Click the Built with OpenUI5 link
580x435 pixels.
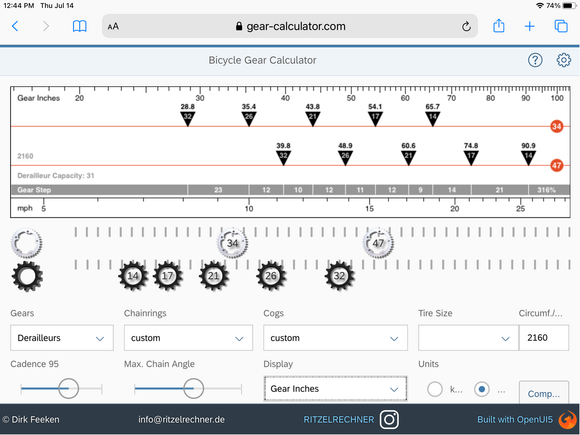click(515, 419)
